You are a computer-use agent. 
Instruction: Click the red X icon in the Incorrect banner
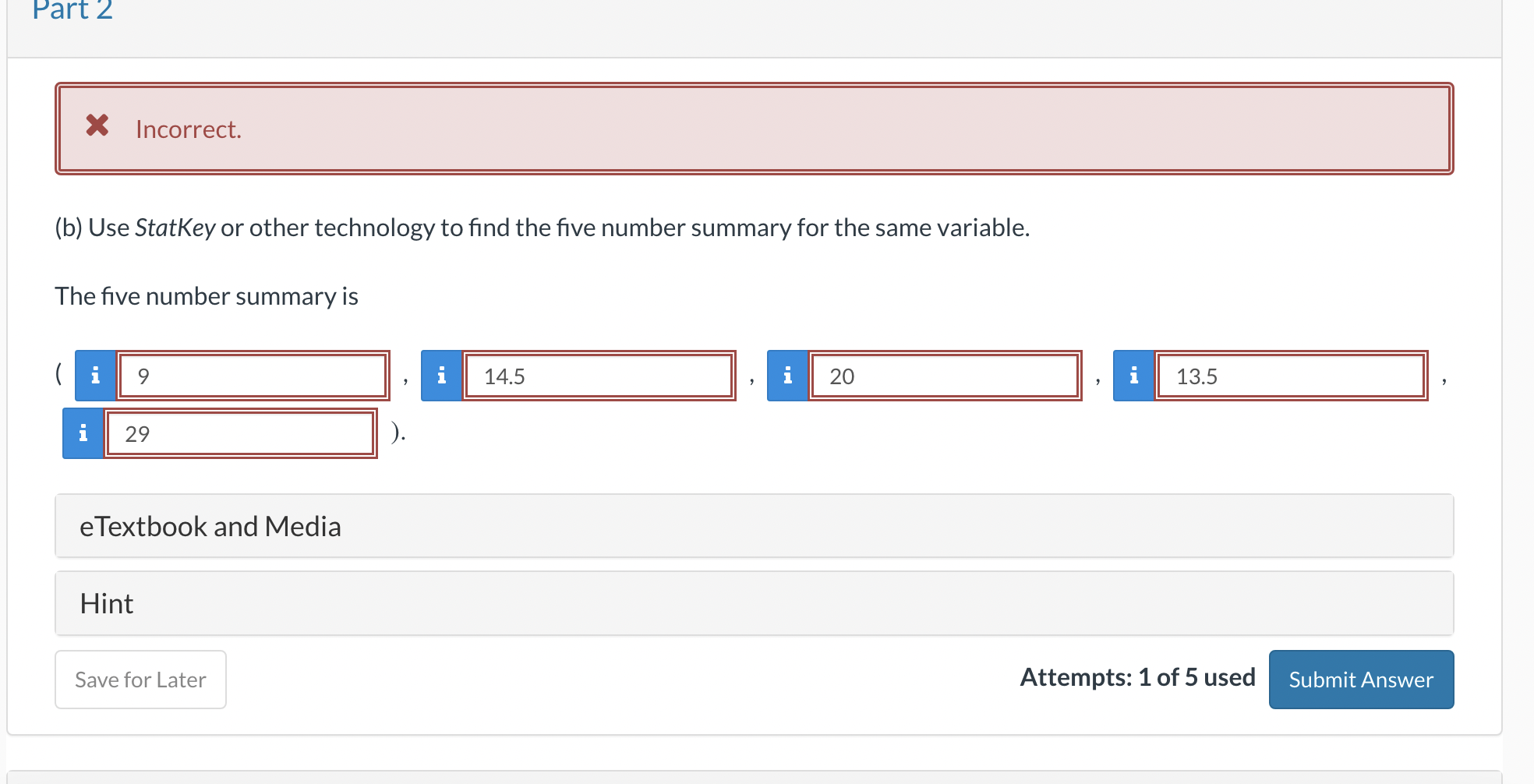97,128
